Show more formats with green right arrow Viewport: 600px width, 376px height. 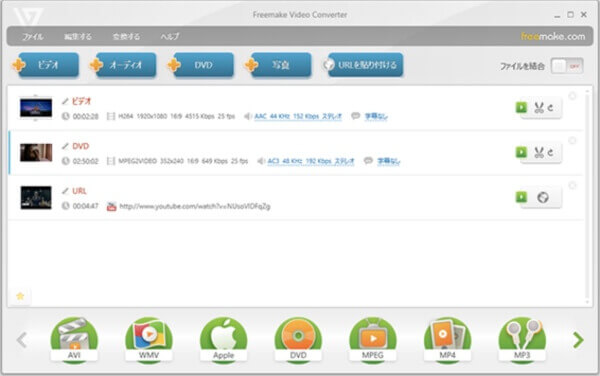click(578, 340)
